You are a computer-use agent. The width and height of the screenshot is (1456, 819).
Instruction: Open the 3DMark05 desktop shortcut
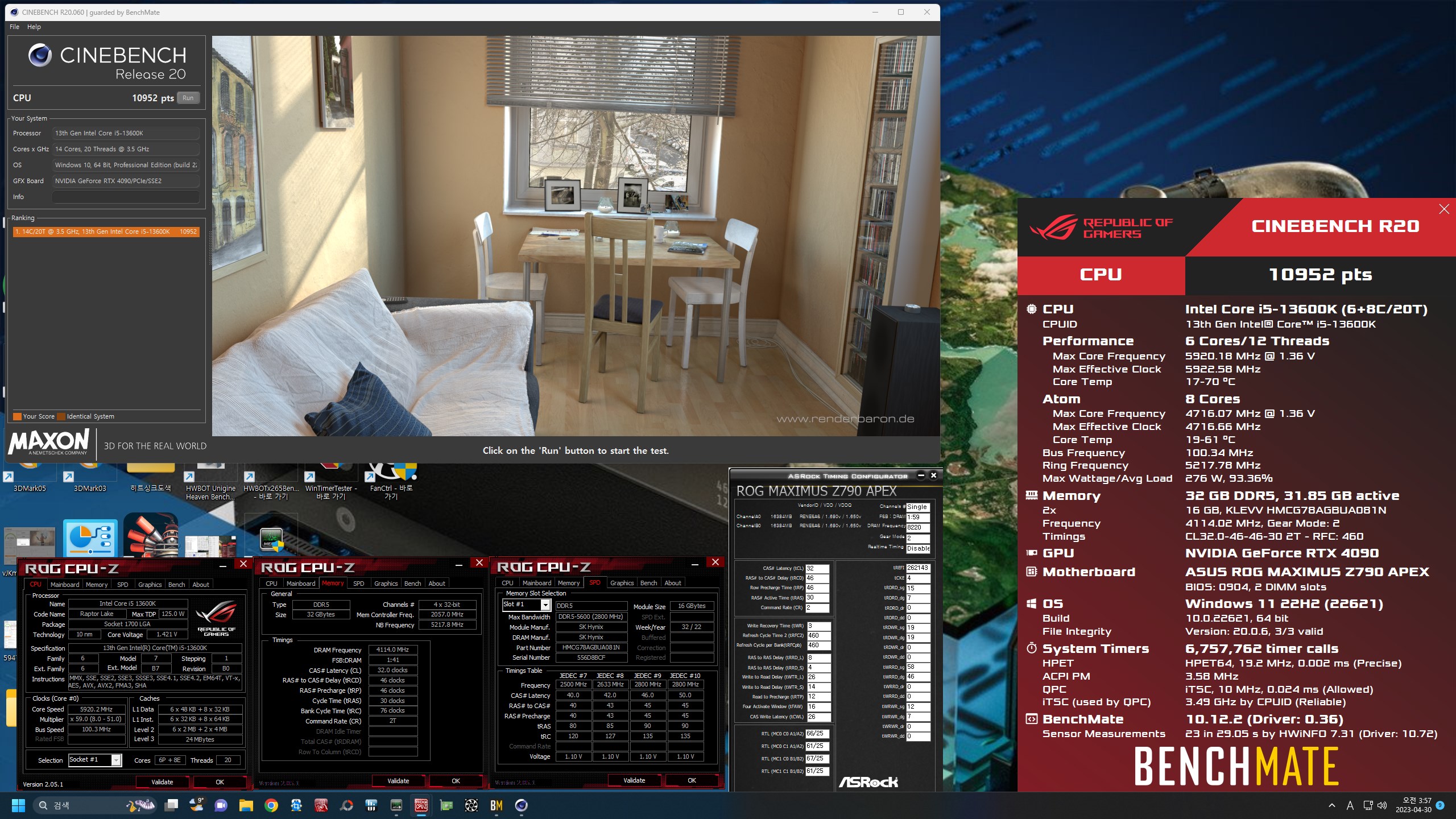[30, 479]
